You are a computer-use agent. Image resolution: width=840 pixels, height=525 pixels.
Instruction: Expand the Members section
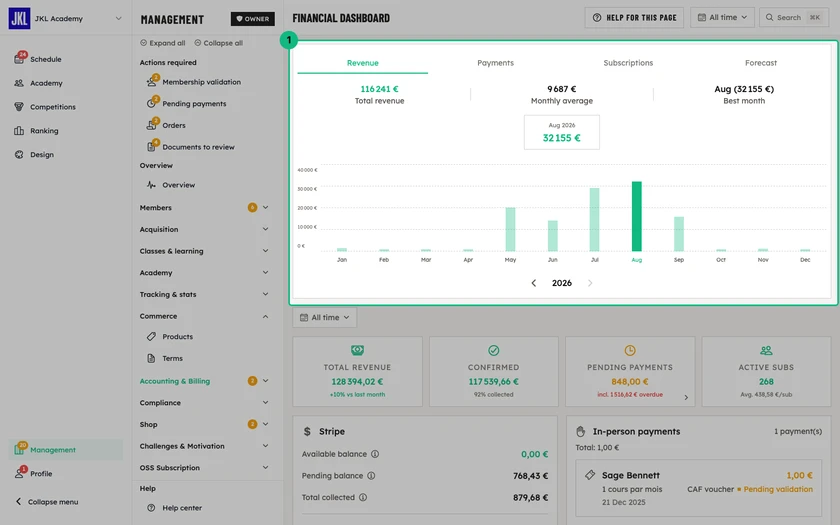265,207
